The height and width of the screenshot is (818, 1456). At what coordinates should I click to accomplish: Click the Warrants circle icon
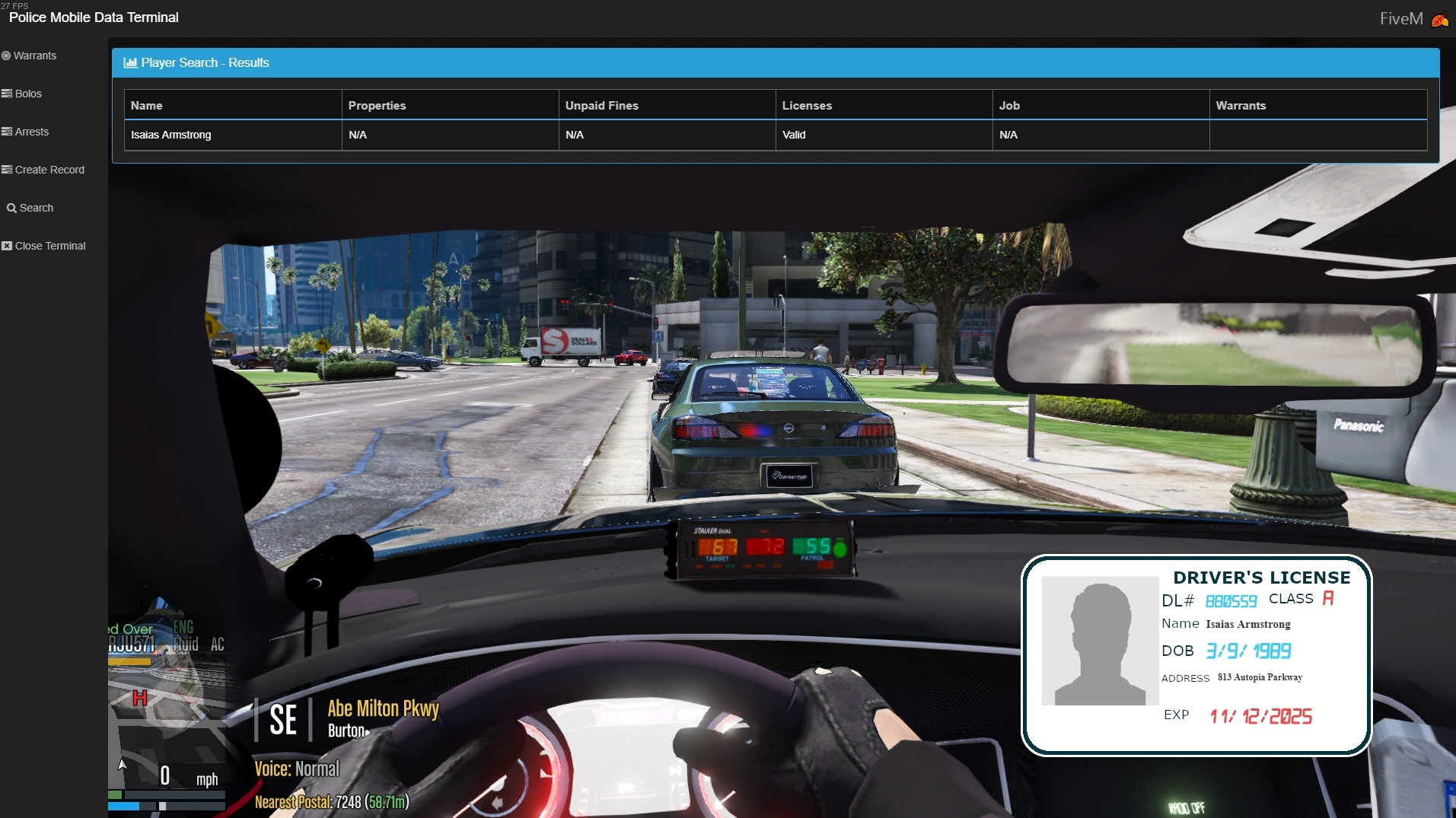pos(6,56)
